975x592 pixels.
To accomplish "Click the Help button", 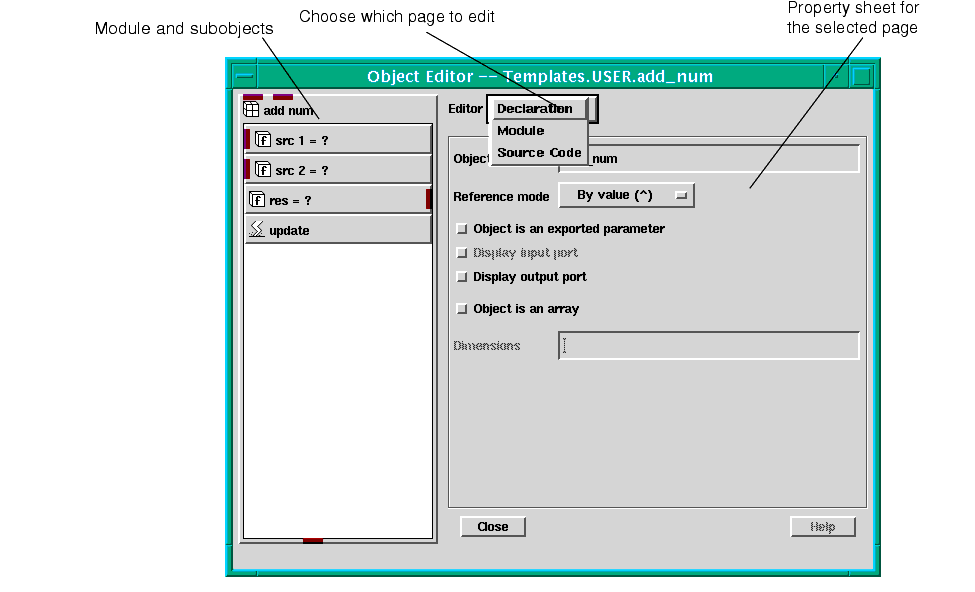I will coord(822,527).
